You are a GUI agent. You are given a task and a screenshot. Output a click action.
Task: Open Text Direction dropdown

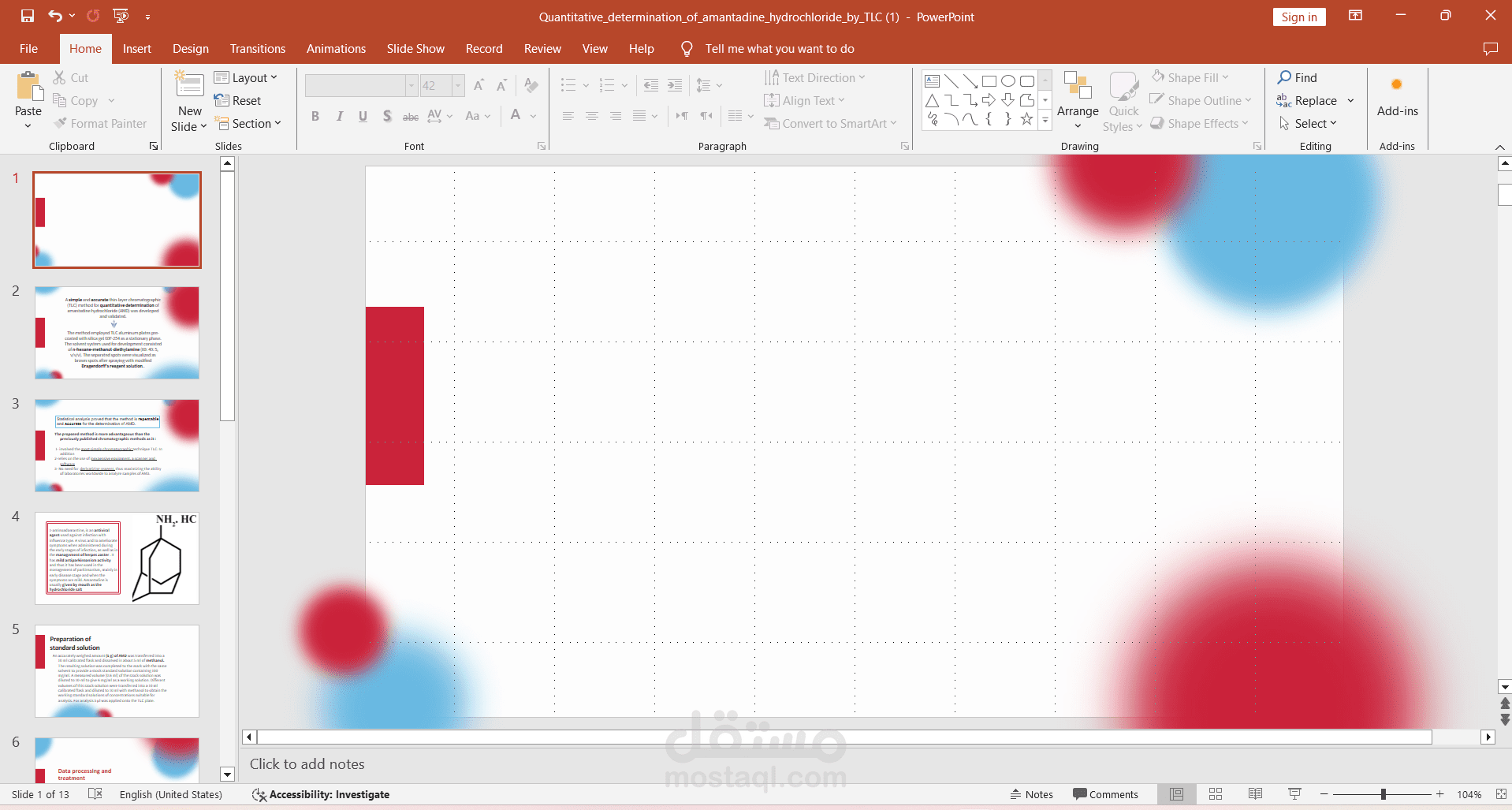click(x=814, y=77)
